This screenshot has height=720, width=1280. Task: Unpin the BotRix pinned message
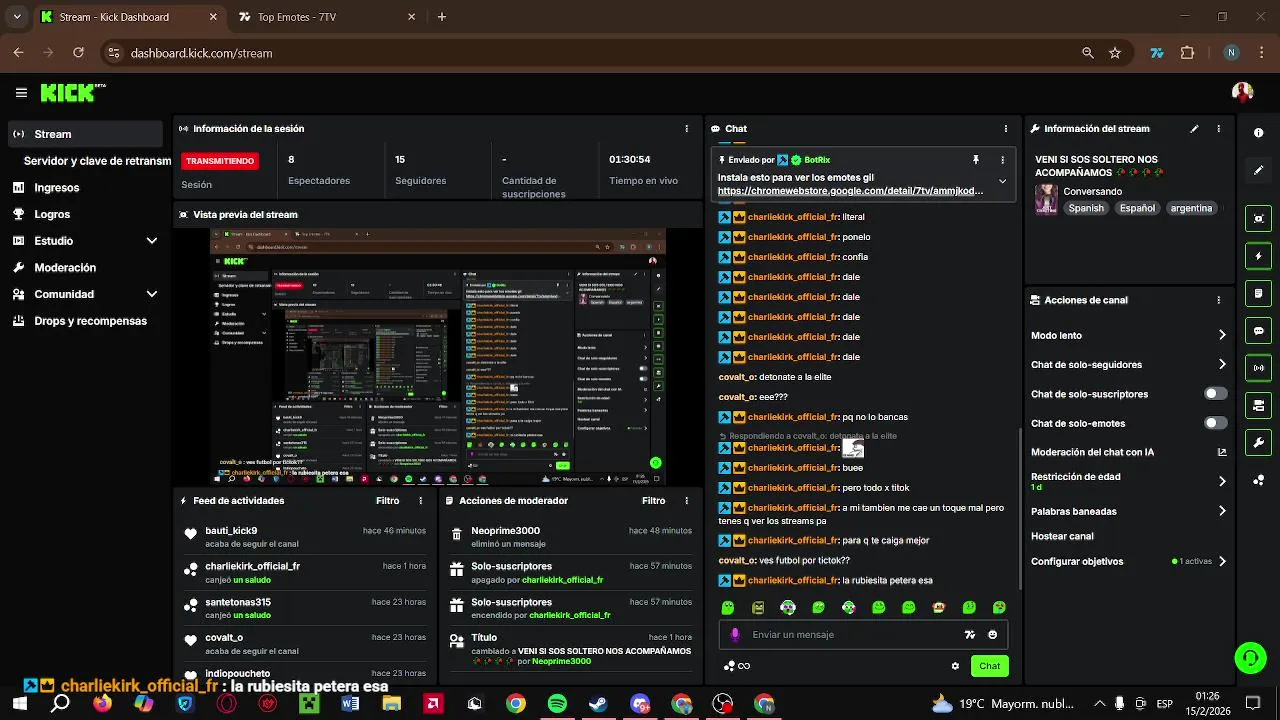(976, 160)
